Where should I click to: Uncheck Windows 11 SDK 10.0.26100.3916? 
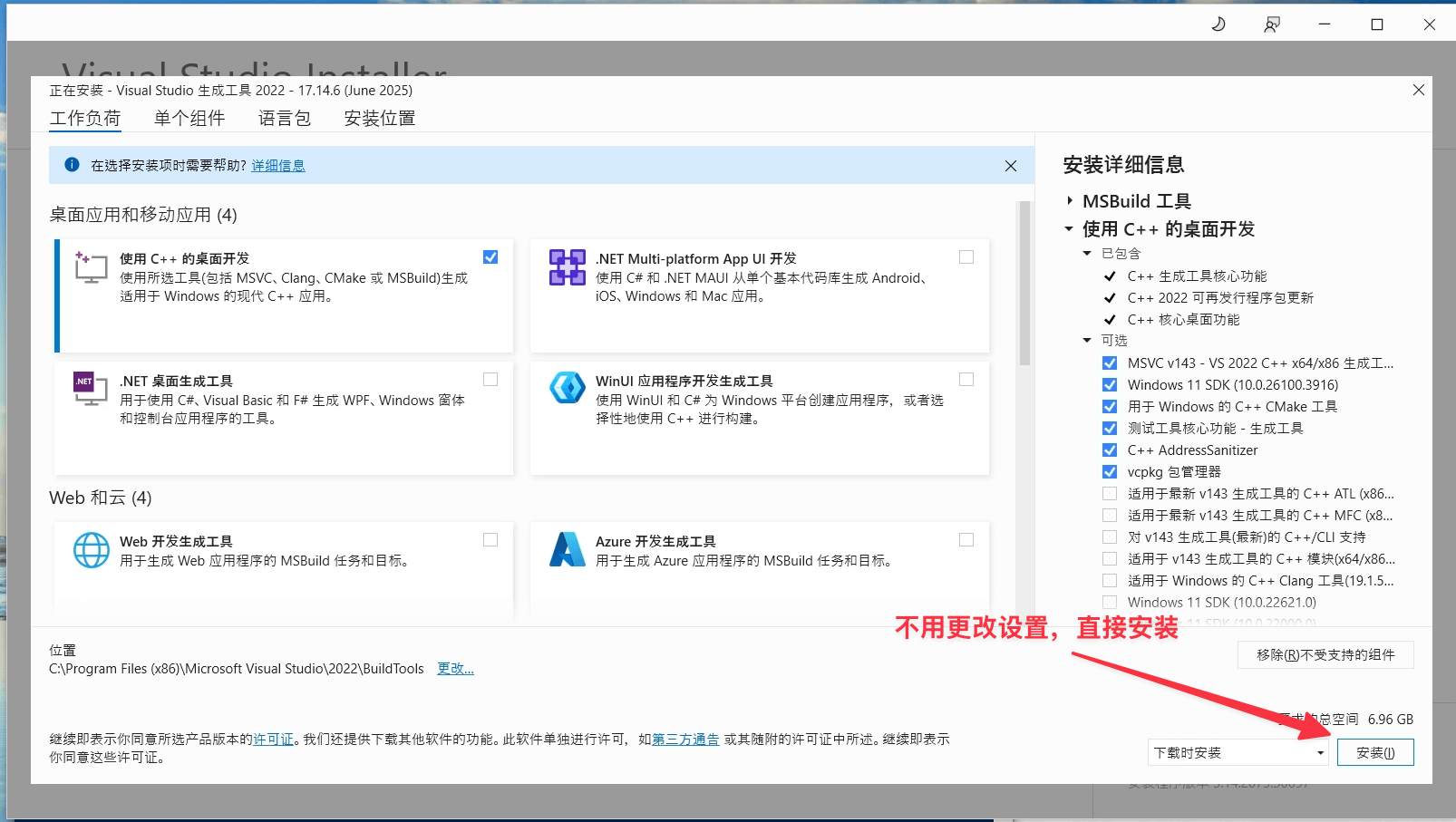(x=1110, y=384)
